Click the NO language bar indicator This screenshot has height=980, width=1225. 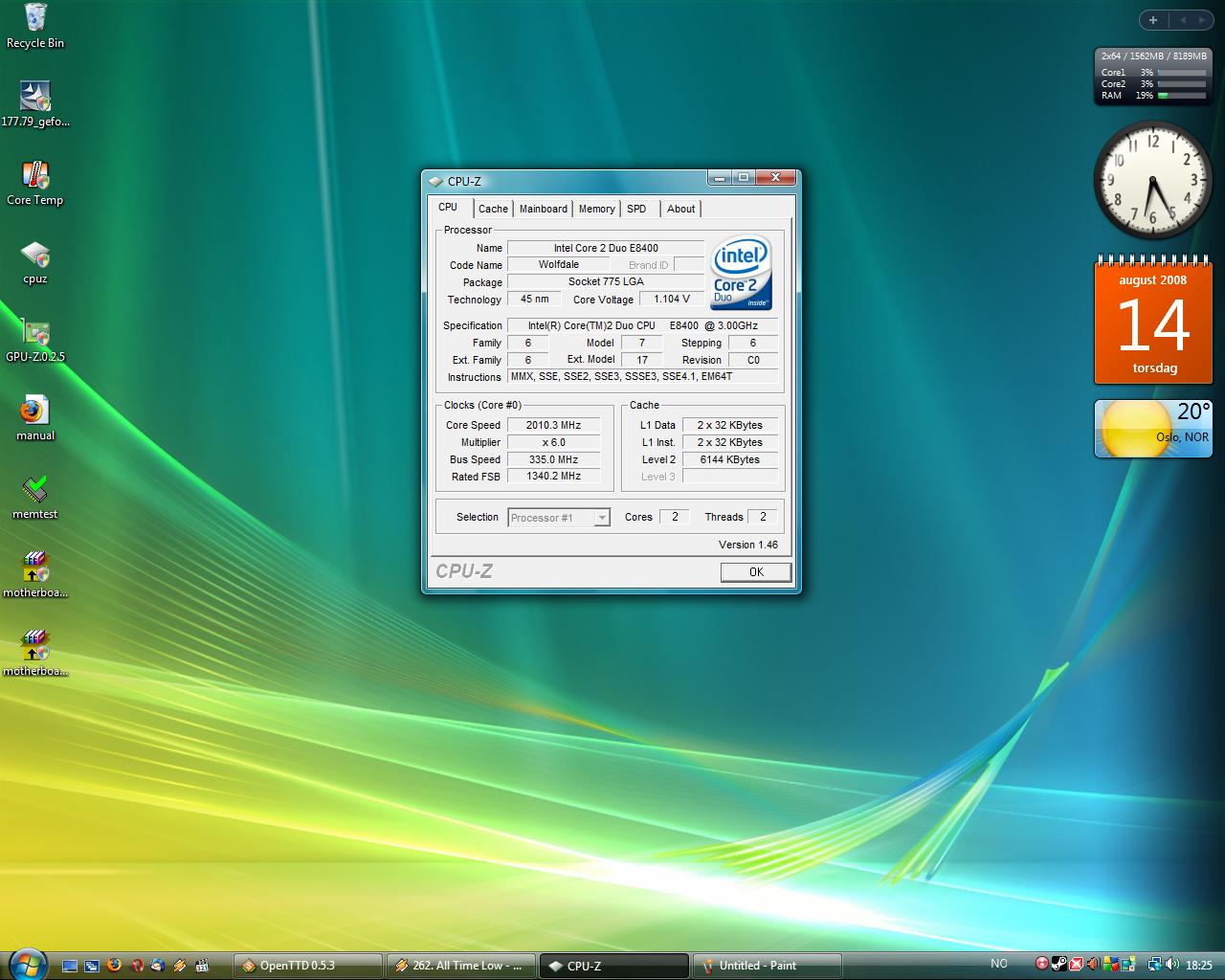pyautogui.click(x=999, y=964)
